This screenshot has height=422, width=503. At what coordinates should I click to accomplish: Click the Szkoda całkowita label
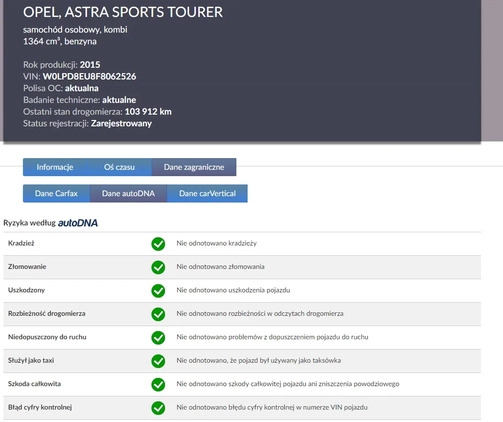(34, 384)
